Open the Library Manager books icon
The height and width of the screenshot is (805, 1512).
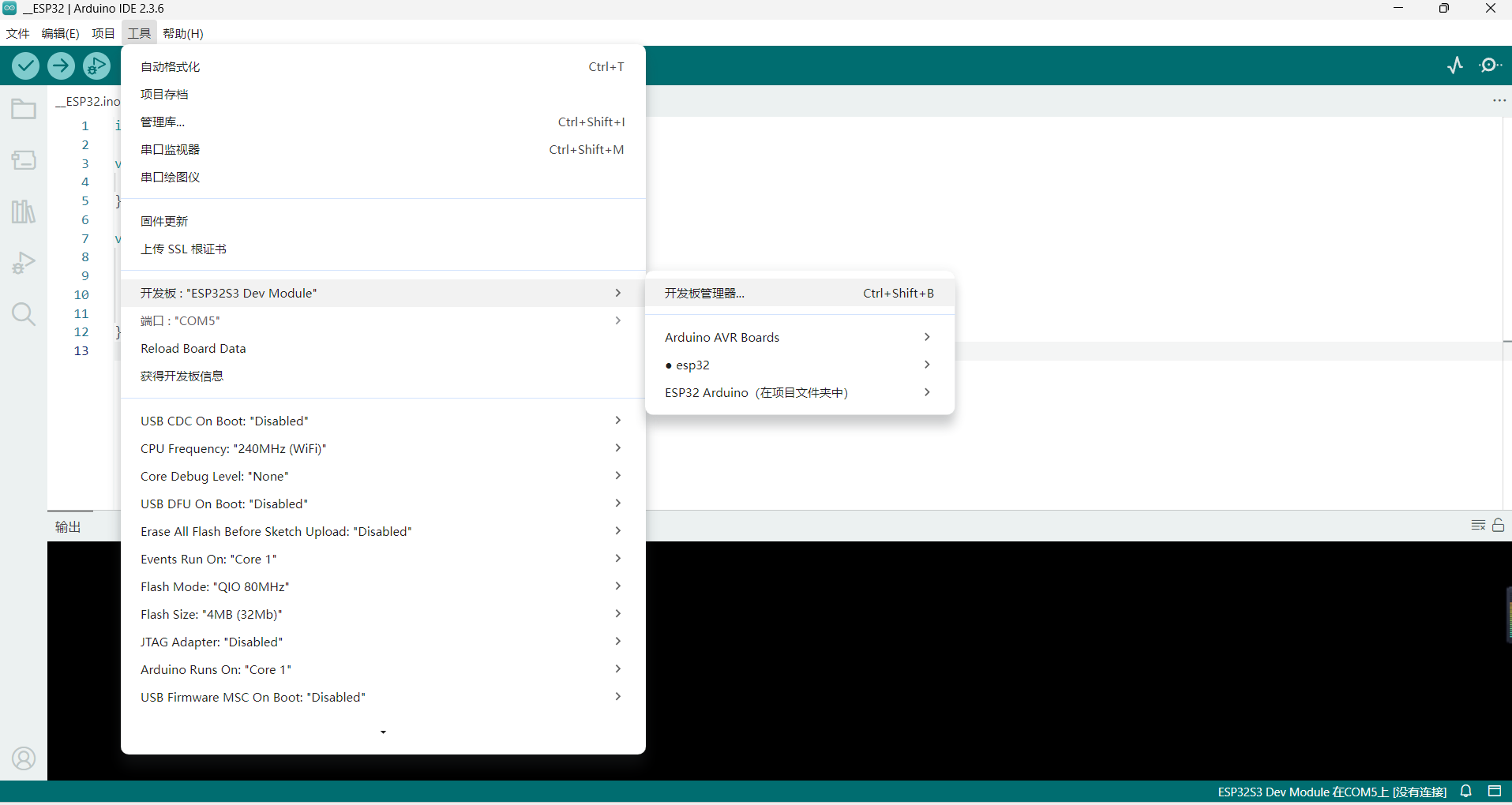click(24, 212)
